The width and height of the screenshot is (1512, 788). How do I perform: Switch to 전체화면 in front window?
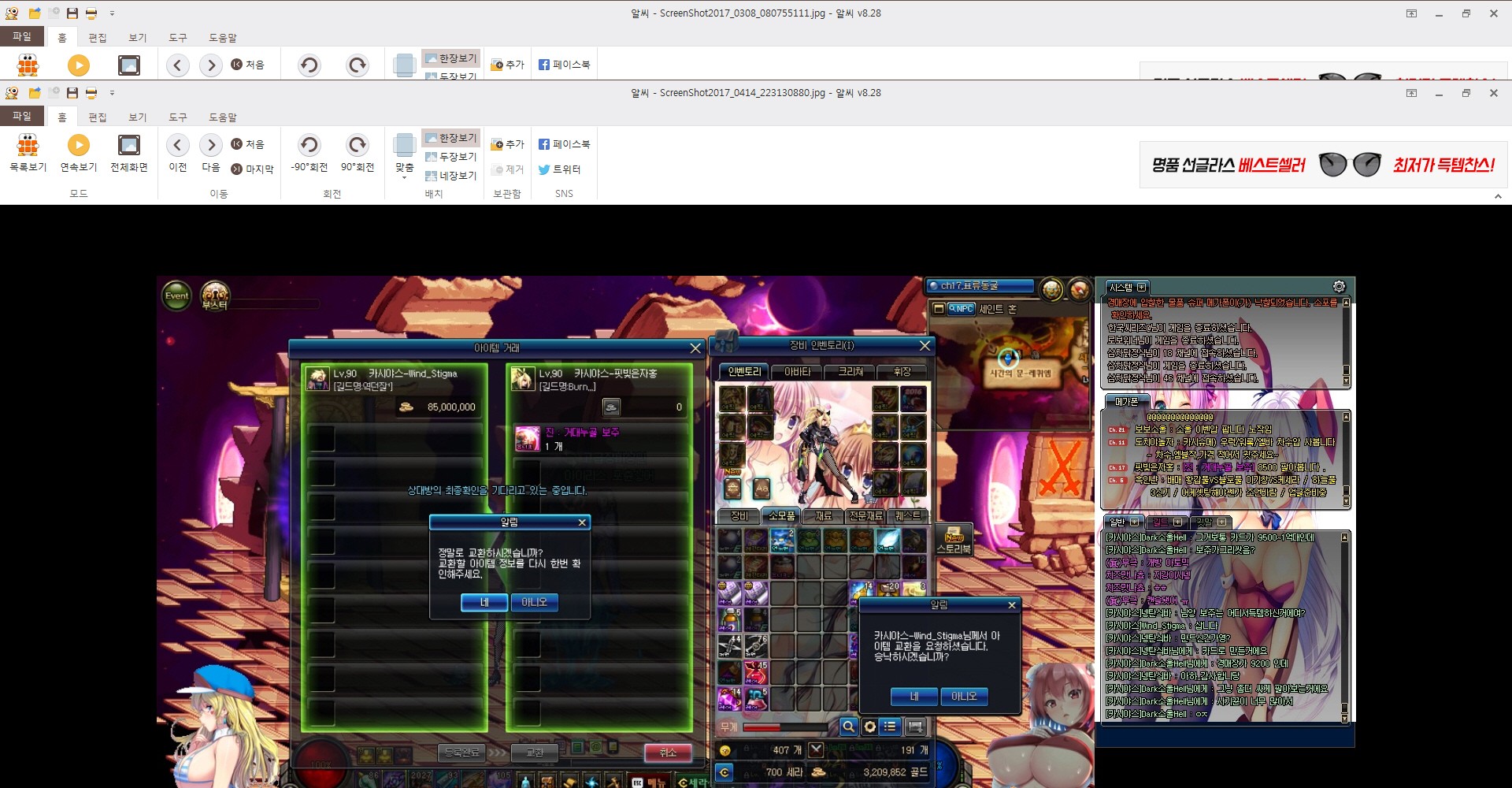129,153
